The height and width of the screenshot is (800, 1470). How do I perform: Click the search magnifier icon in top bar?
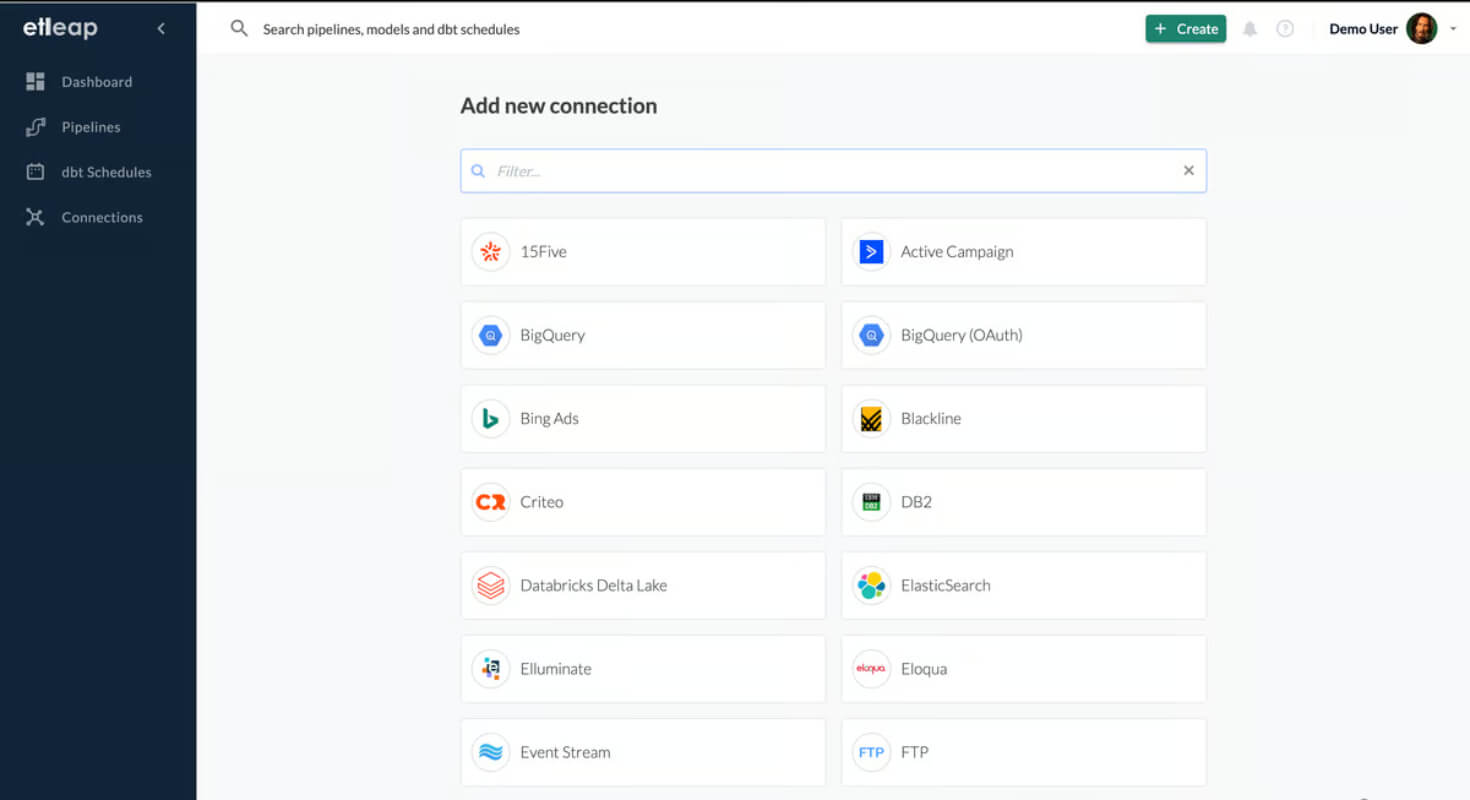(239, 29)
